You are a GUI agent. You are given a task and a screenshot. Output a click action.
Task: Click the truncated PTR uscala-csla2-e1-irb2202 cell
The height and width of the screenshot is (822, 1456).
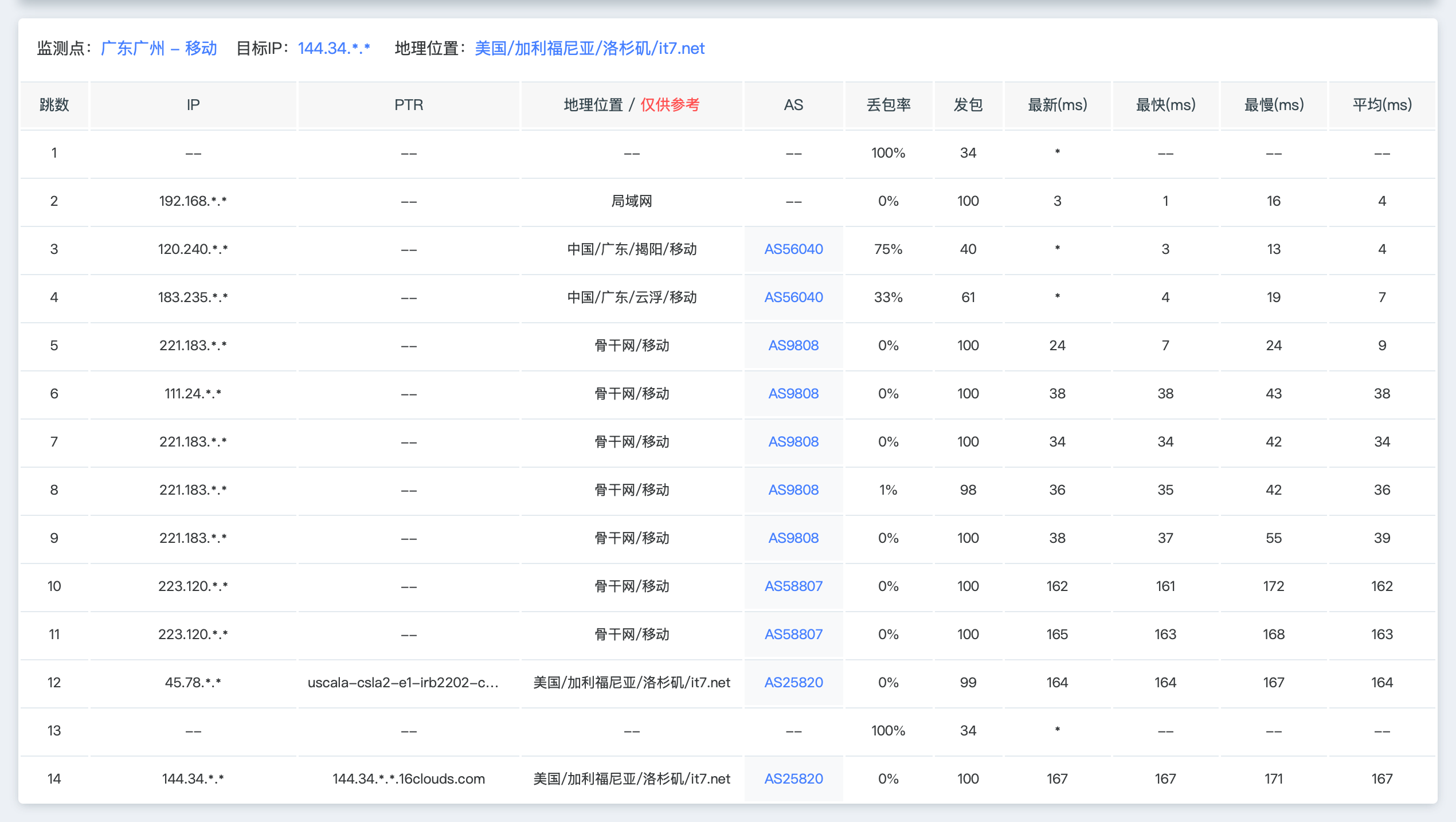tap(403, 683)
